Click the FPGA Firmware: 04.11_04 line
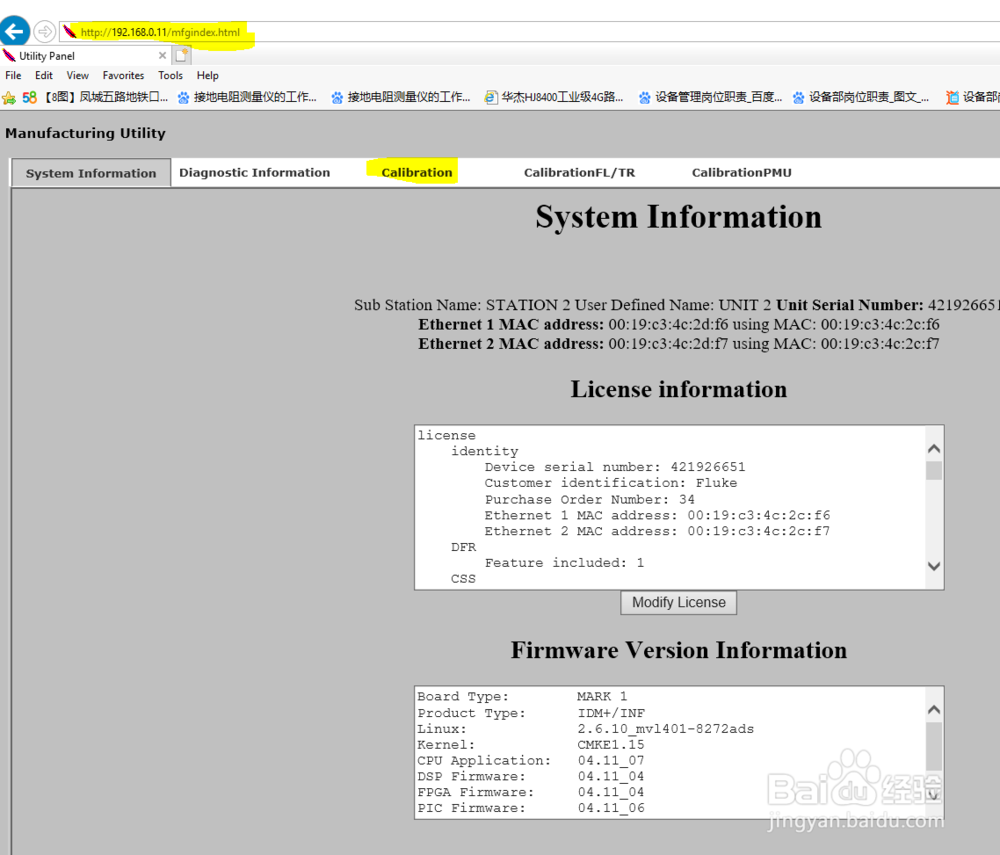 (531, 792)
